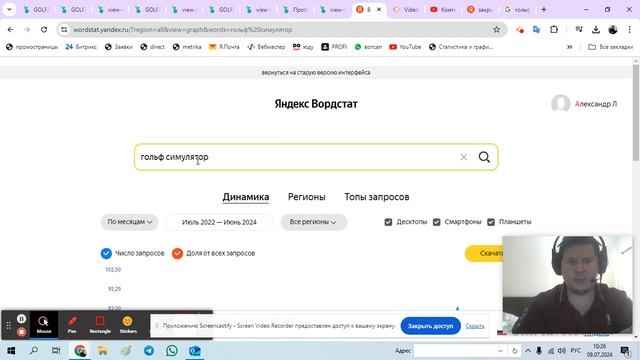Select the Screencastify Pen tool
The image size is (640, 360).
coord(72,325)
